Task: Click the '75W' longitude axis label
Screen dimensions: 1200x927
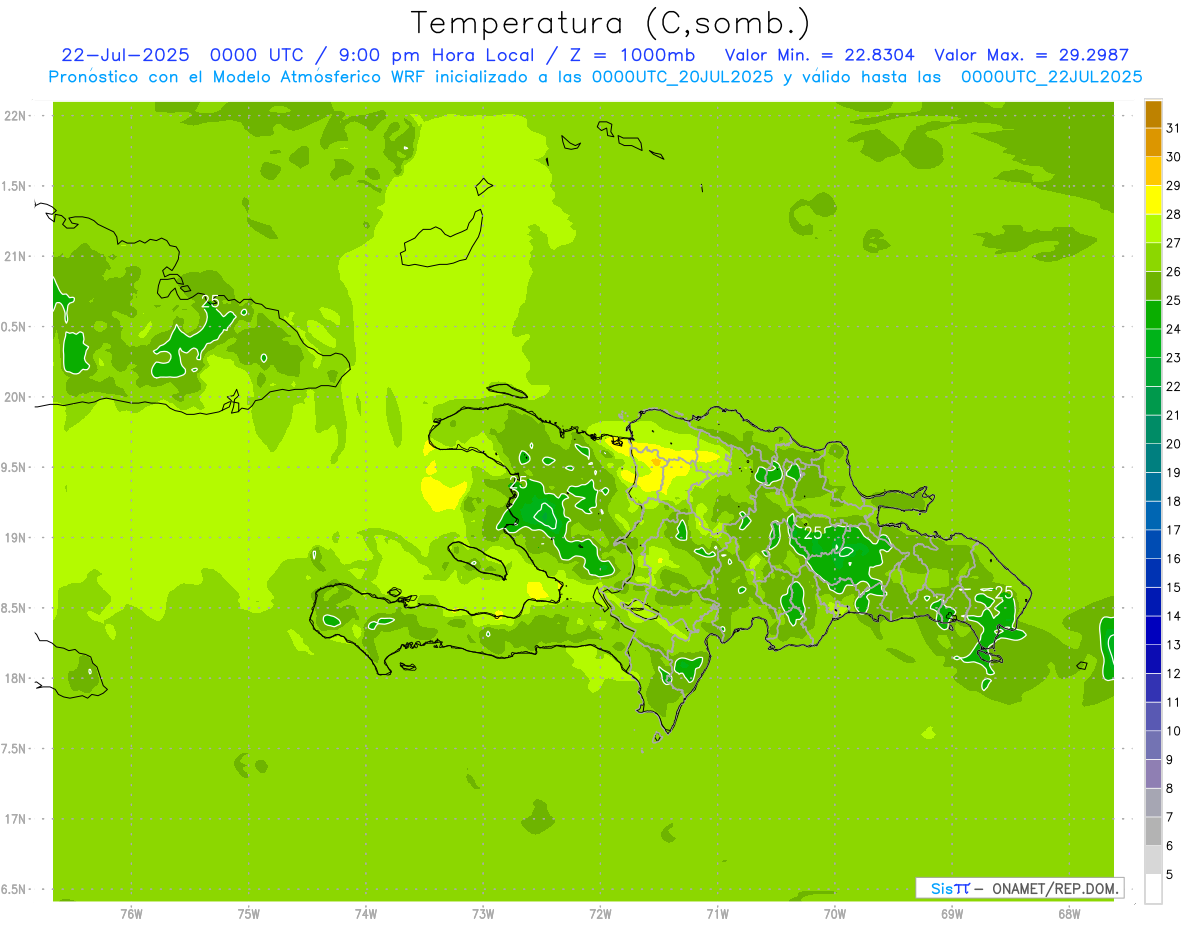Action: click(249, 913)
